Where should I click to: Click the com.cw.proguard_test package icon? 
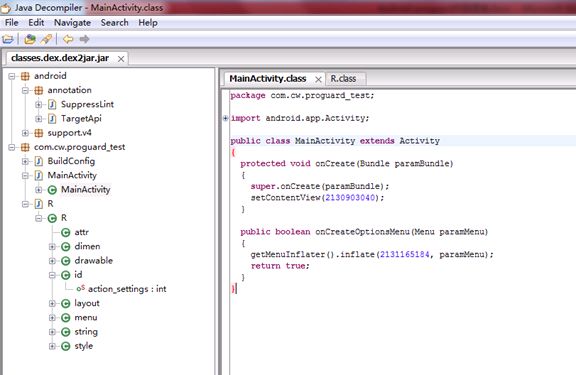25,147
